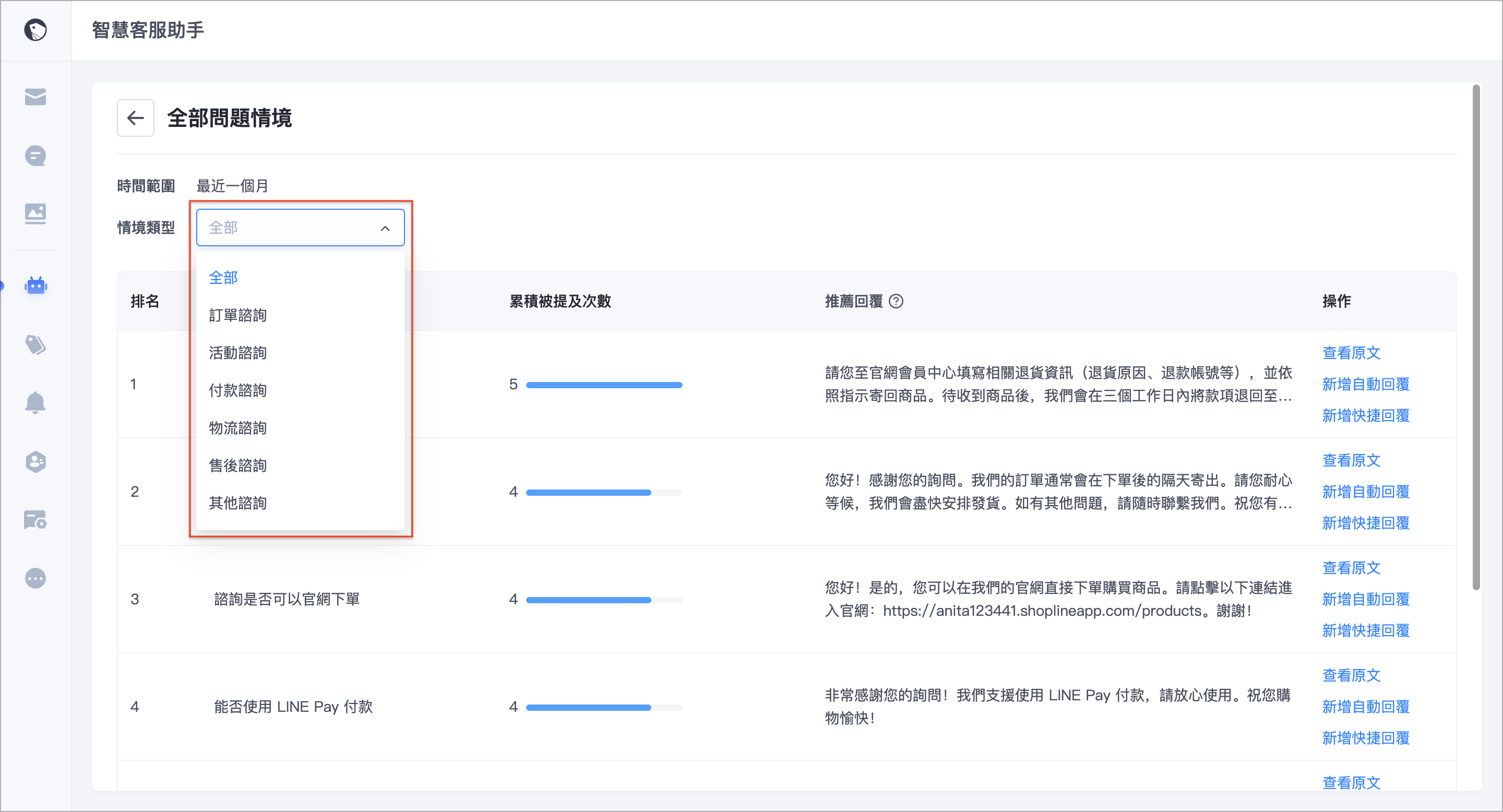The image size is (1503, 812).
Task: Select 訂單諮詢 in the dropdown list
Action: (301, 316)
